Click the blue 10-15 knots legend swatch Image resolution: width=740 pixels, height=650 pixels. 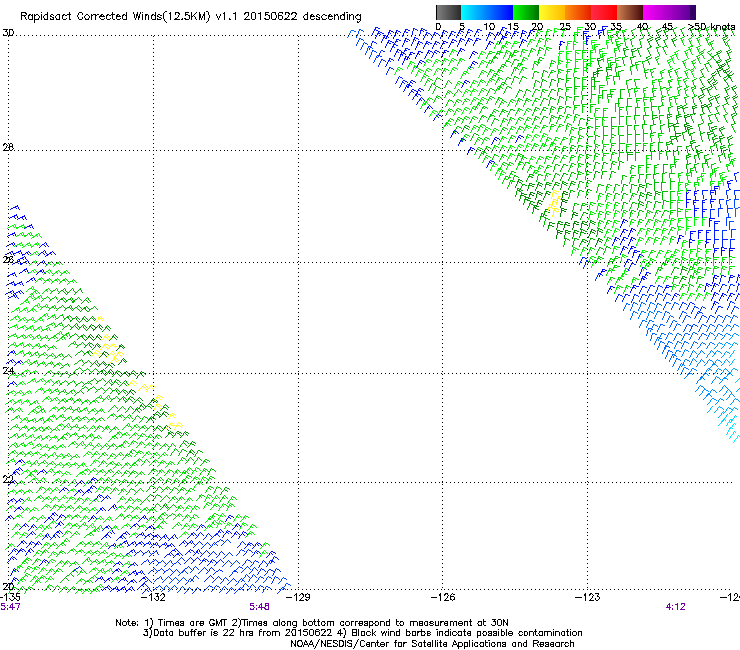pyautogui.click(x=500, y=12)
